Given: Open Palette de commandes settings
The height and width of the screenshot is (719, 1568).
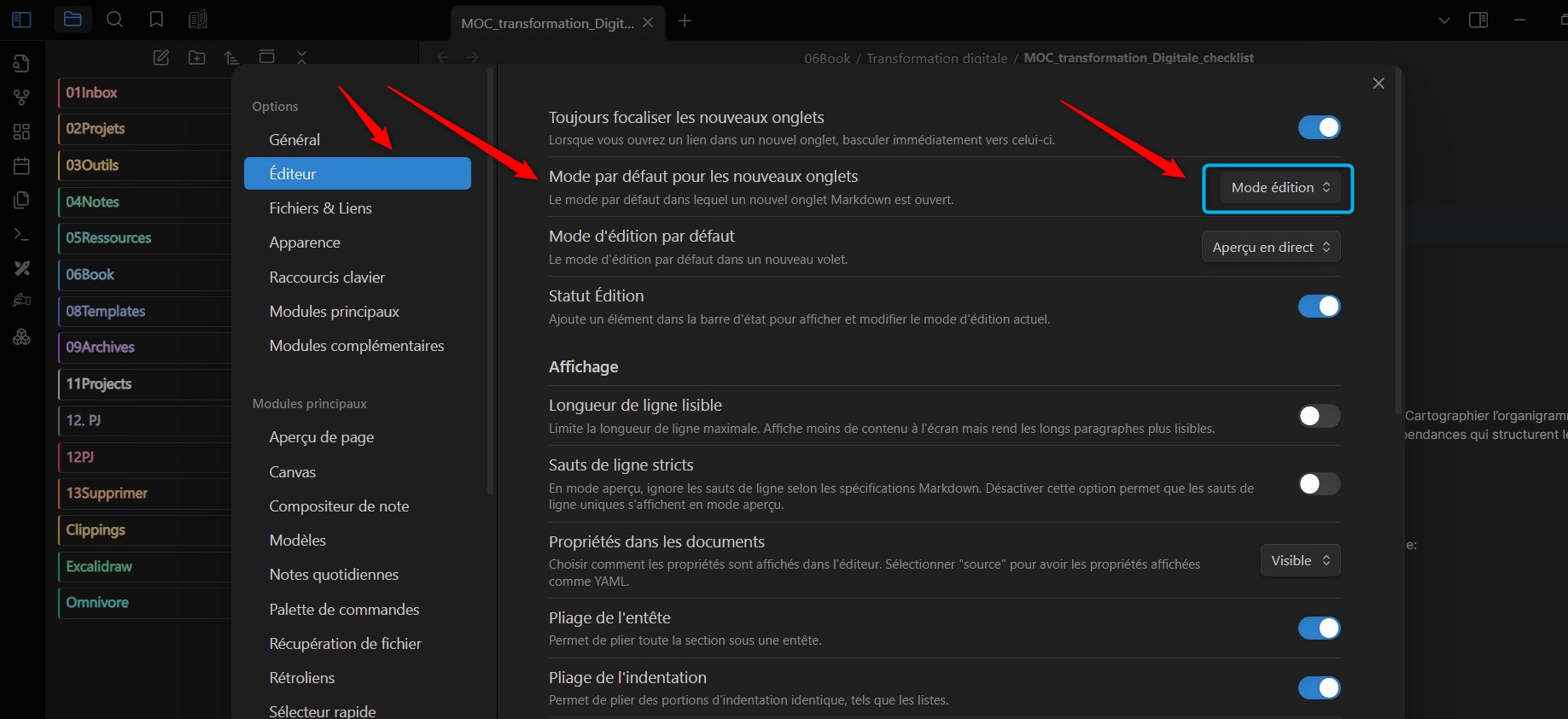Looking at the screenshot, I should [358, 610].
